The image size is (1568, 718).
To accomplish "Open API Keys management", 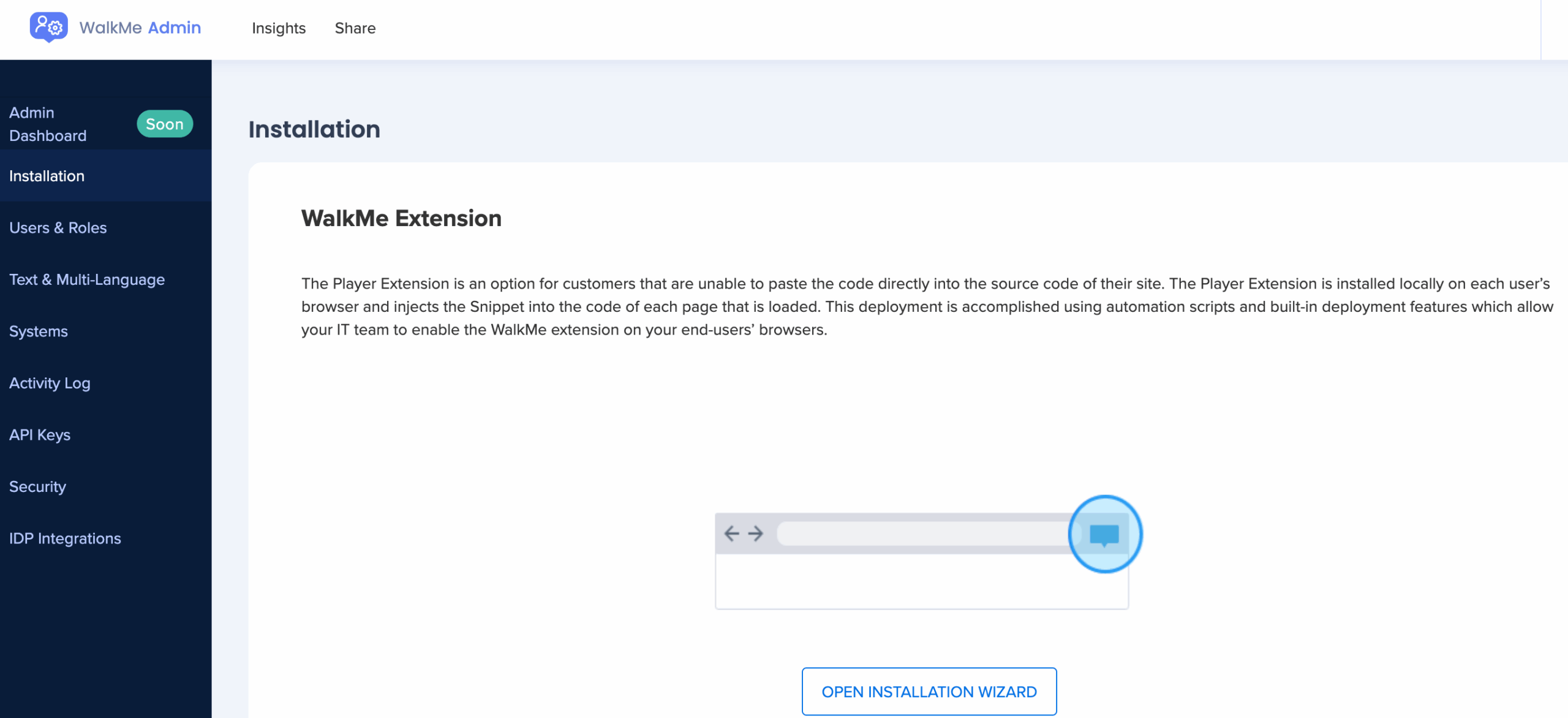I will pos(40,434).
